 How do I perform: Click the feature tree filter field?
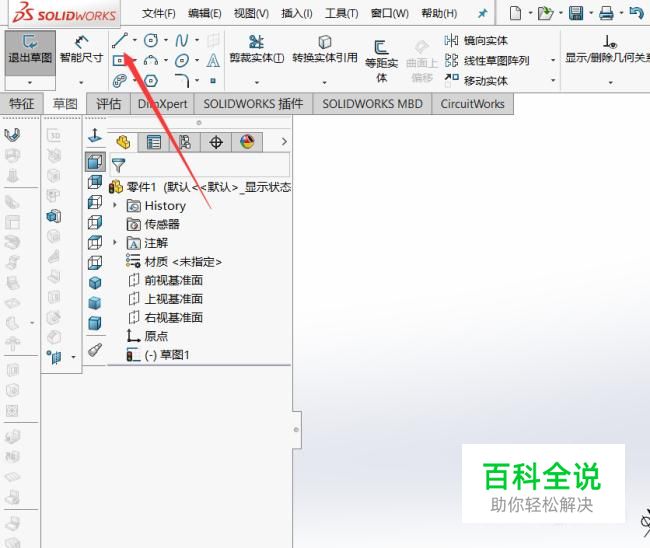coord(200,165)
